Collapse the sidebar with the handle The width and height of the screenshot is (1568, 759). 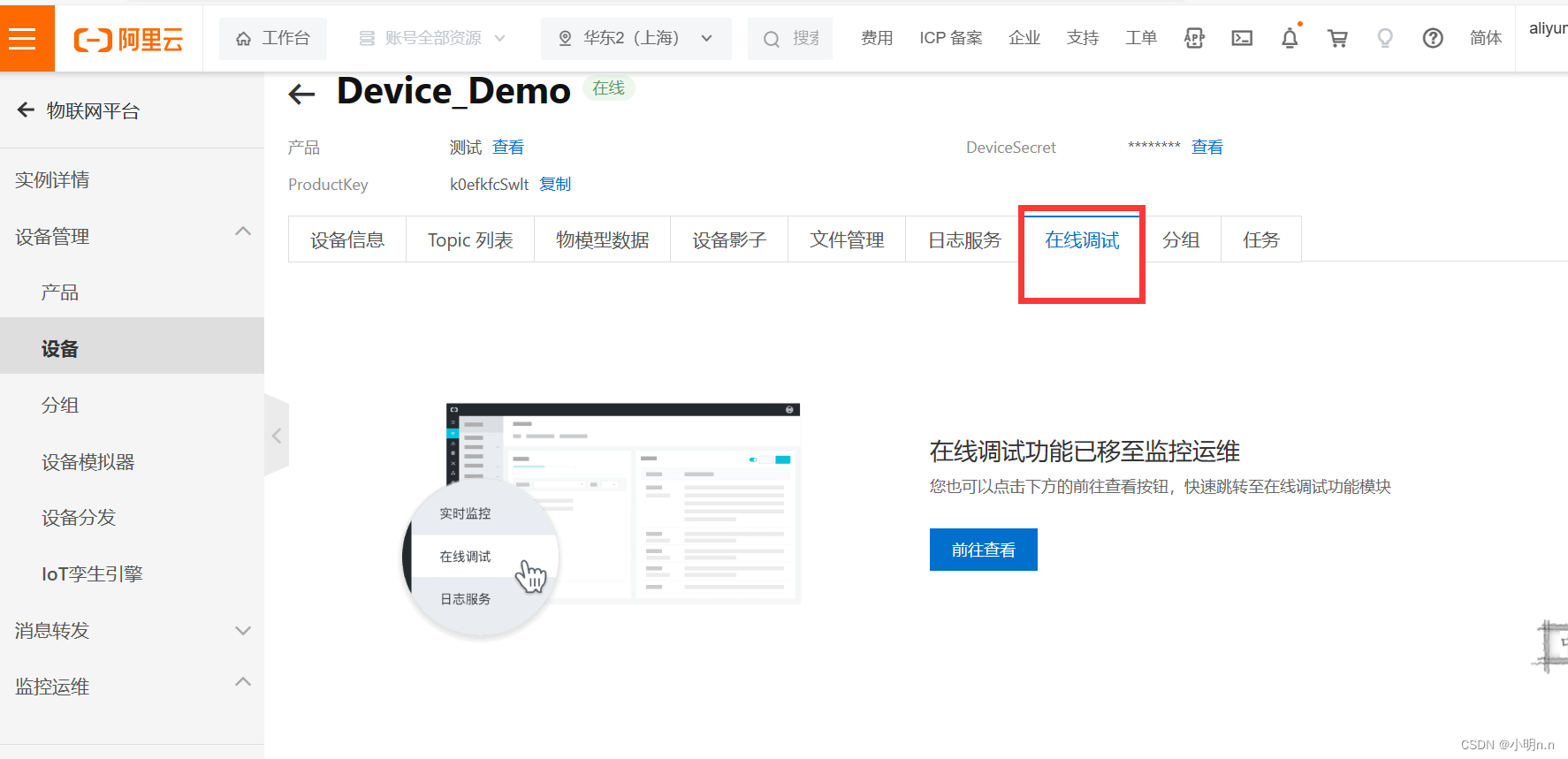point(277,436)
